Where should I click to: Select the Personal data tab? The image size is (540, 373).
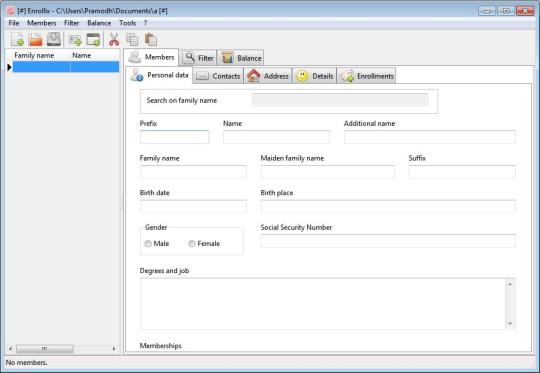(159, 75)
